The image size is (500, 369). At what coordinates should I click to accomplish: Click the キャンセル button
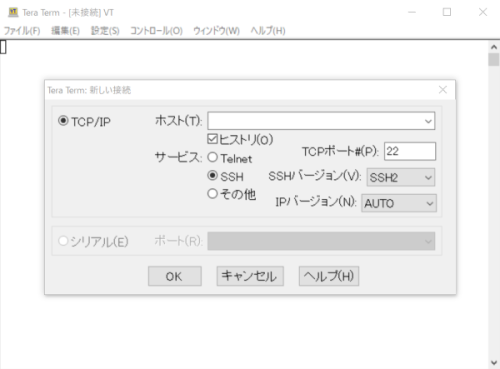pyautogui.click(x=250, y=276)
